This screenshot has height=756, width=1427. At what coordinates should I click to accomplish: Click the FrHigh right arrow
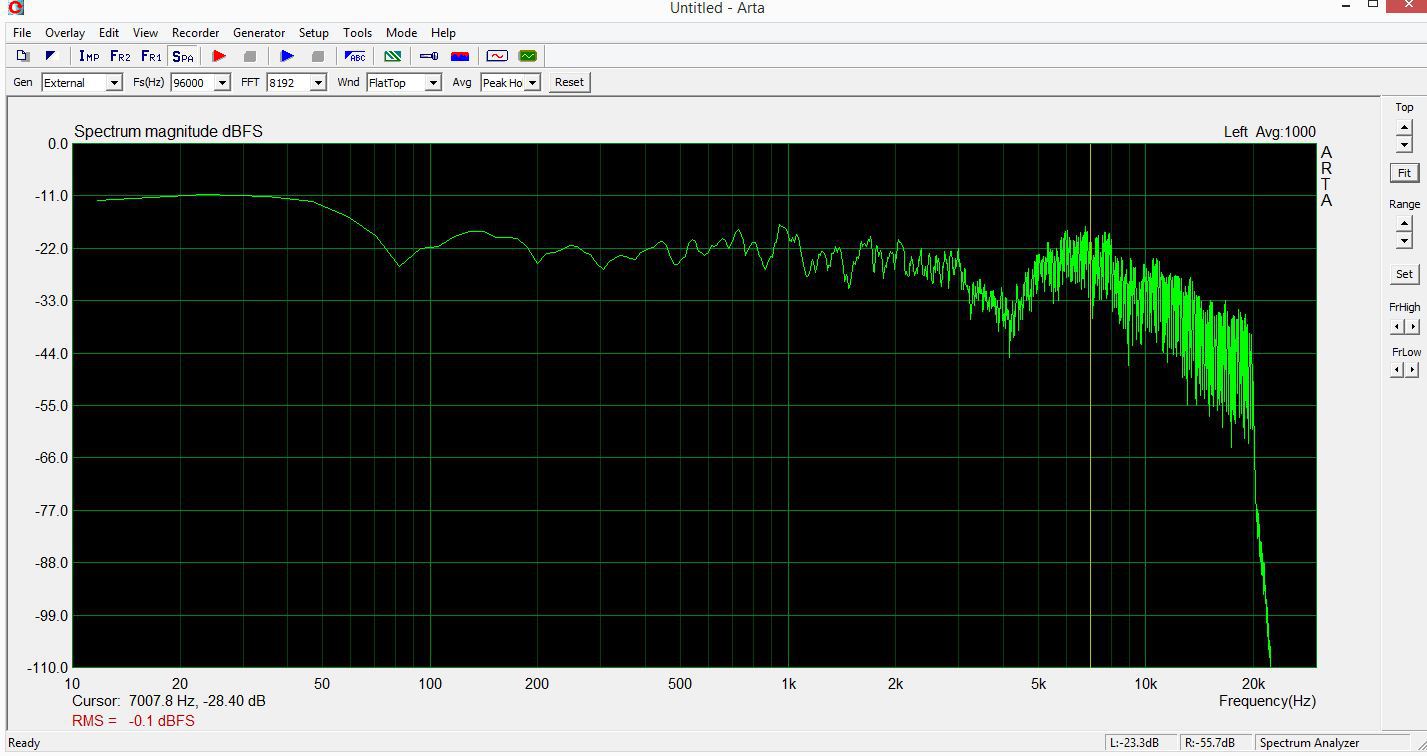(1412, 326)
